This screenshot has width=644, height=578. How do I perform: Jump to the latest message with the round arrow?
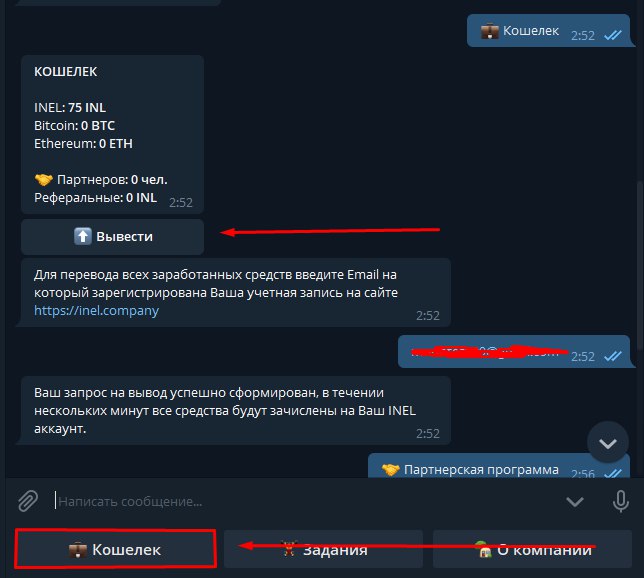(x=608, y=442)
